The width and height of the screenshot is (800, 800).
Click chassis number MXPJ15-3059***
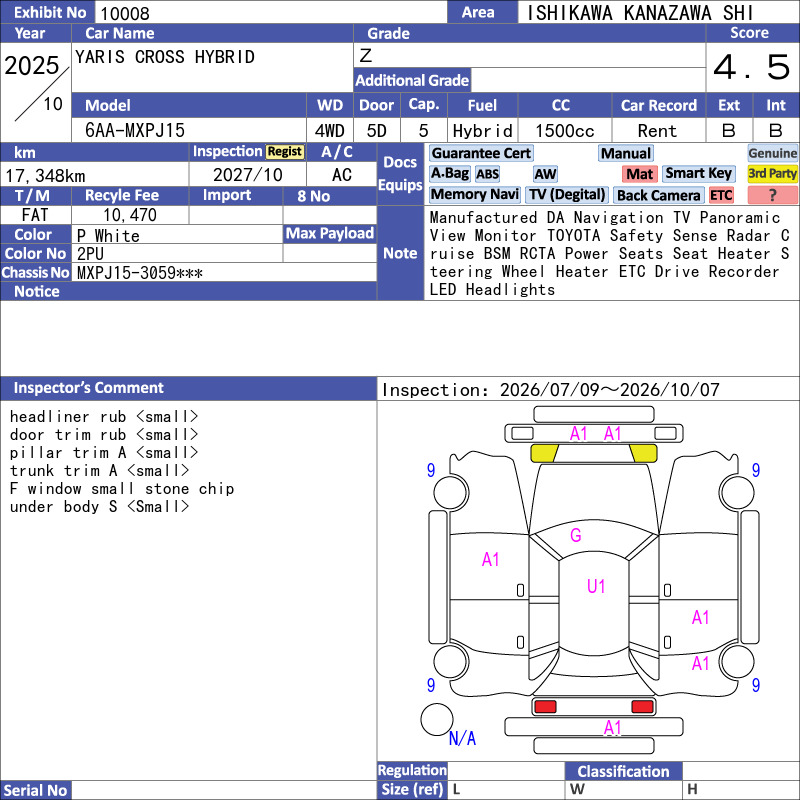(x=140, y=273)
